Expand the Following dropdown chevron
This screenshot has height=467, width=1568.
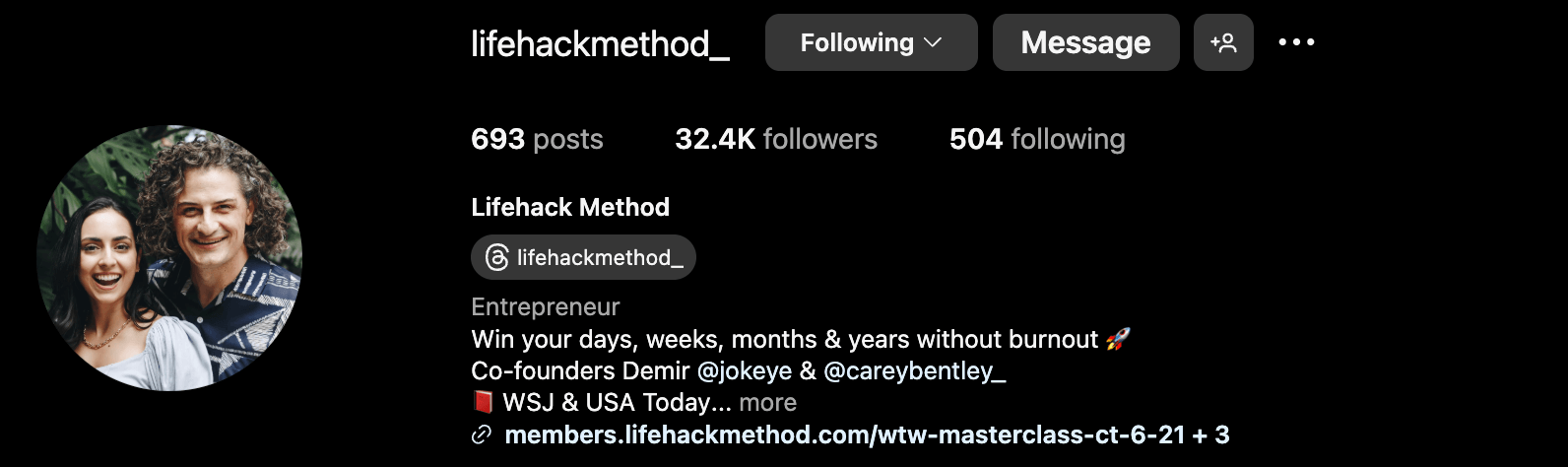pyautogui.click(x=934, y=42)
